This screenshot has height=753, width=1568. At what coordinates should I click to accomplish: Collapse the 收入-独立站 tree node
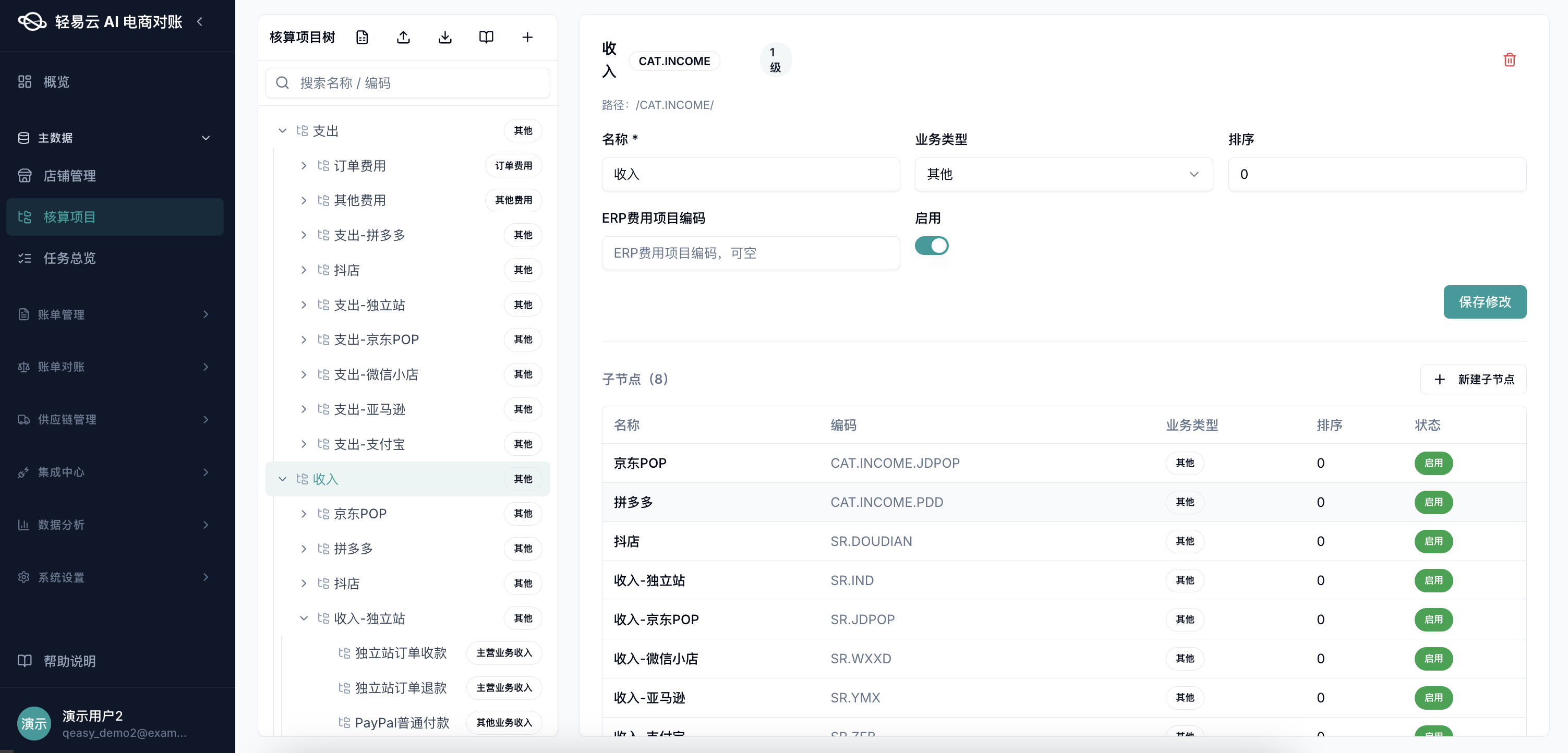tap(304, 618)
